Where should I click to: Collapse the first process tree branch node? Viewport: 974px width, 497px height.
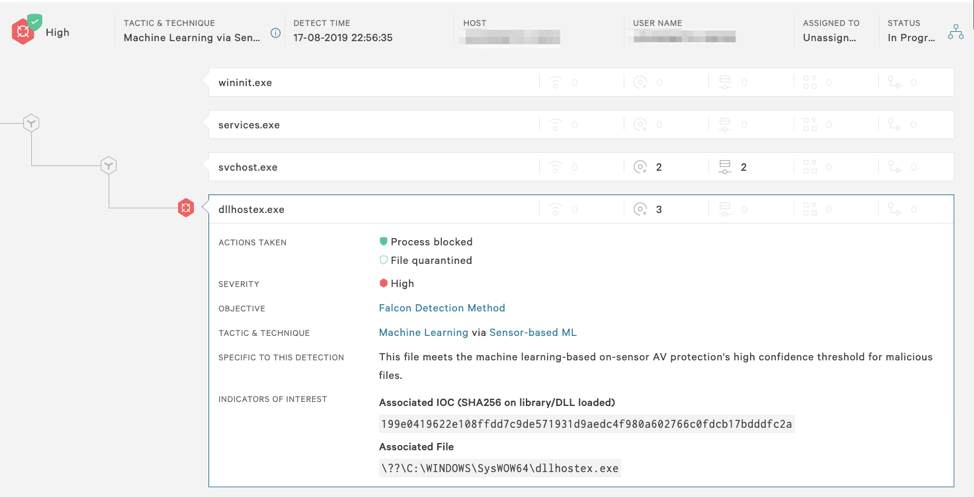coord(32,123)
